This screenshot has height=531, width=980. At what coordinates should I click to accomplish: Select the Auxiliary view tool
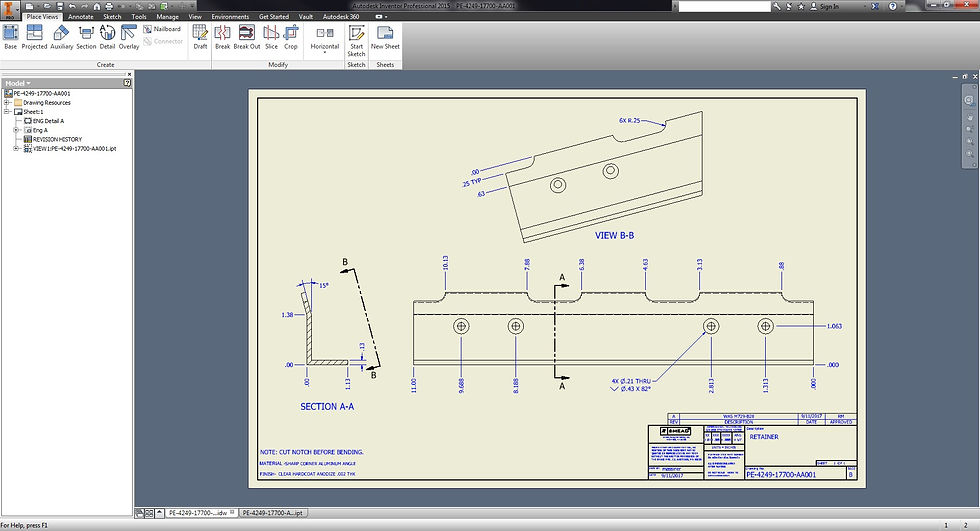(61, 37)
